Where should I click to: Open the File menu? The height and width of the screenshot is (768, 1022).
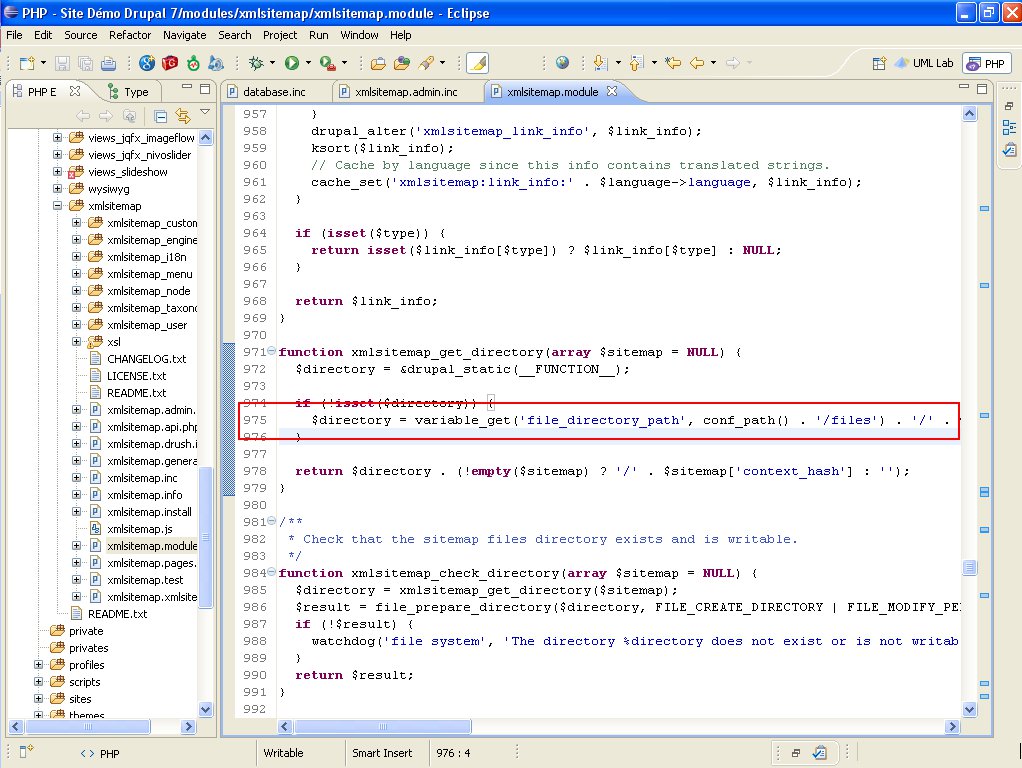click(x=14, y=35)
